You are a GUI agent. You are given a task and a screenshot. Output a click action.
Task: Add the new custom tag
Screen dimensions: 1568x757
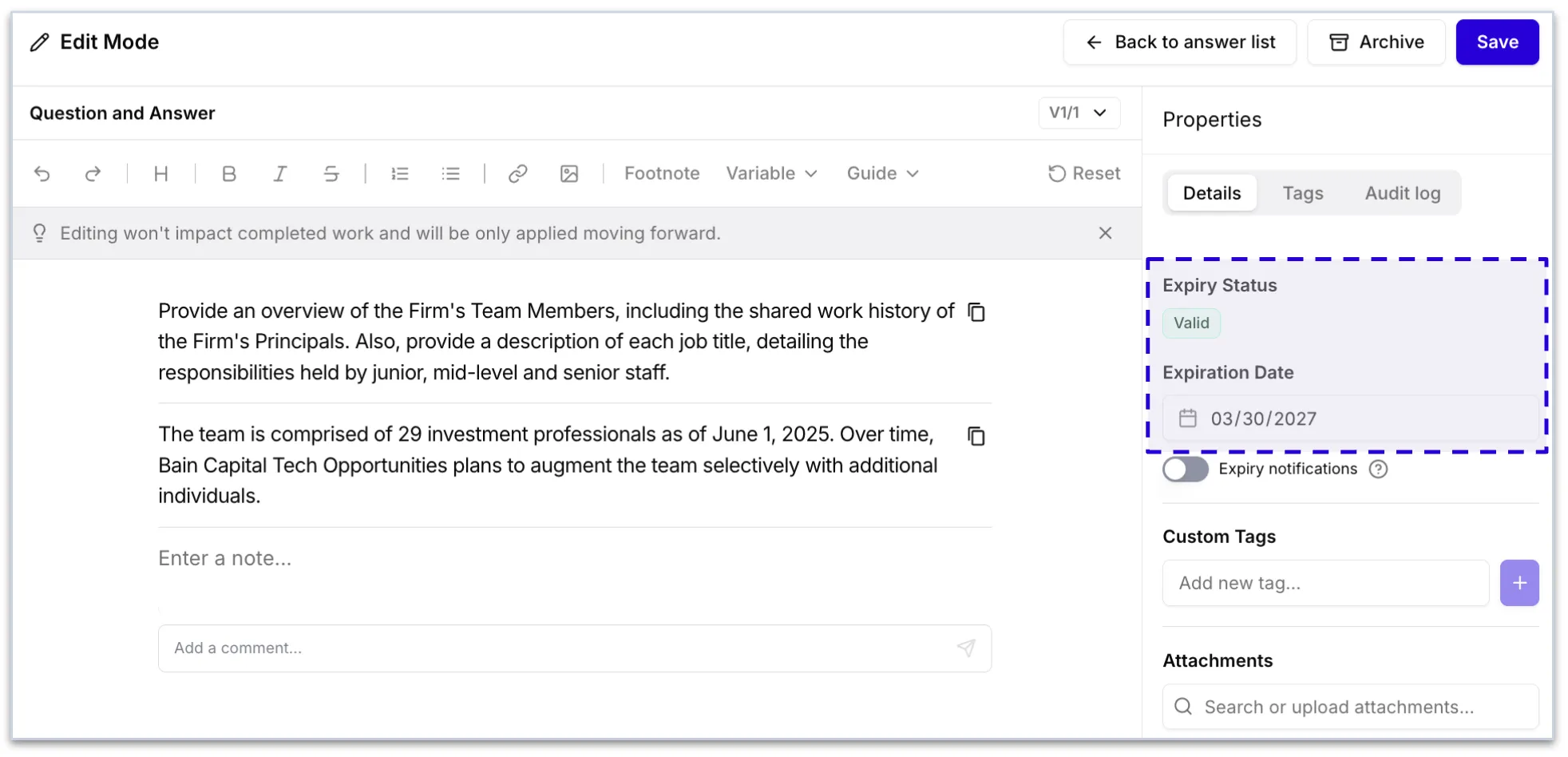1519,583
